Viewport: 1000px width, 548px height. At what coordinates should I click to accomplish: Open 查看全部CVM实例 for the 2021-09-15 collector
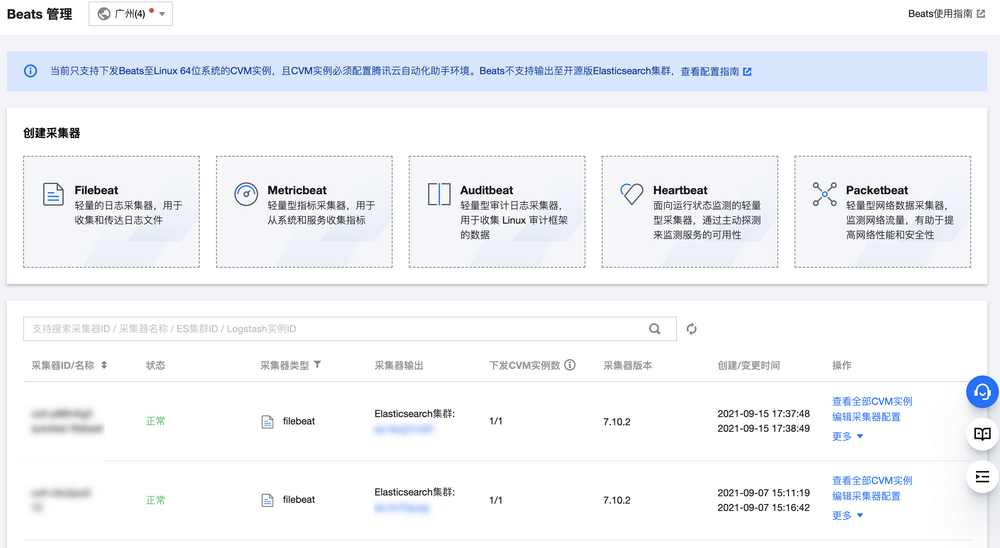872,401
